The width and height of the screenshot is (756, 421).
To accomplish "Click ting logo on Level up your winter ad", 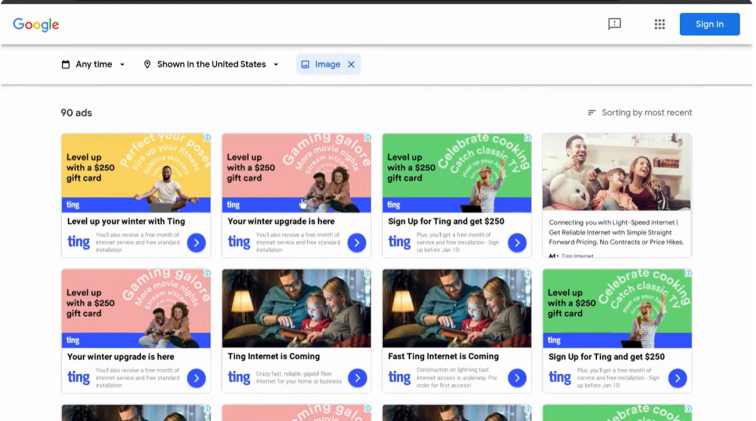I will [x=79, y=242].
